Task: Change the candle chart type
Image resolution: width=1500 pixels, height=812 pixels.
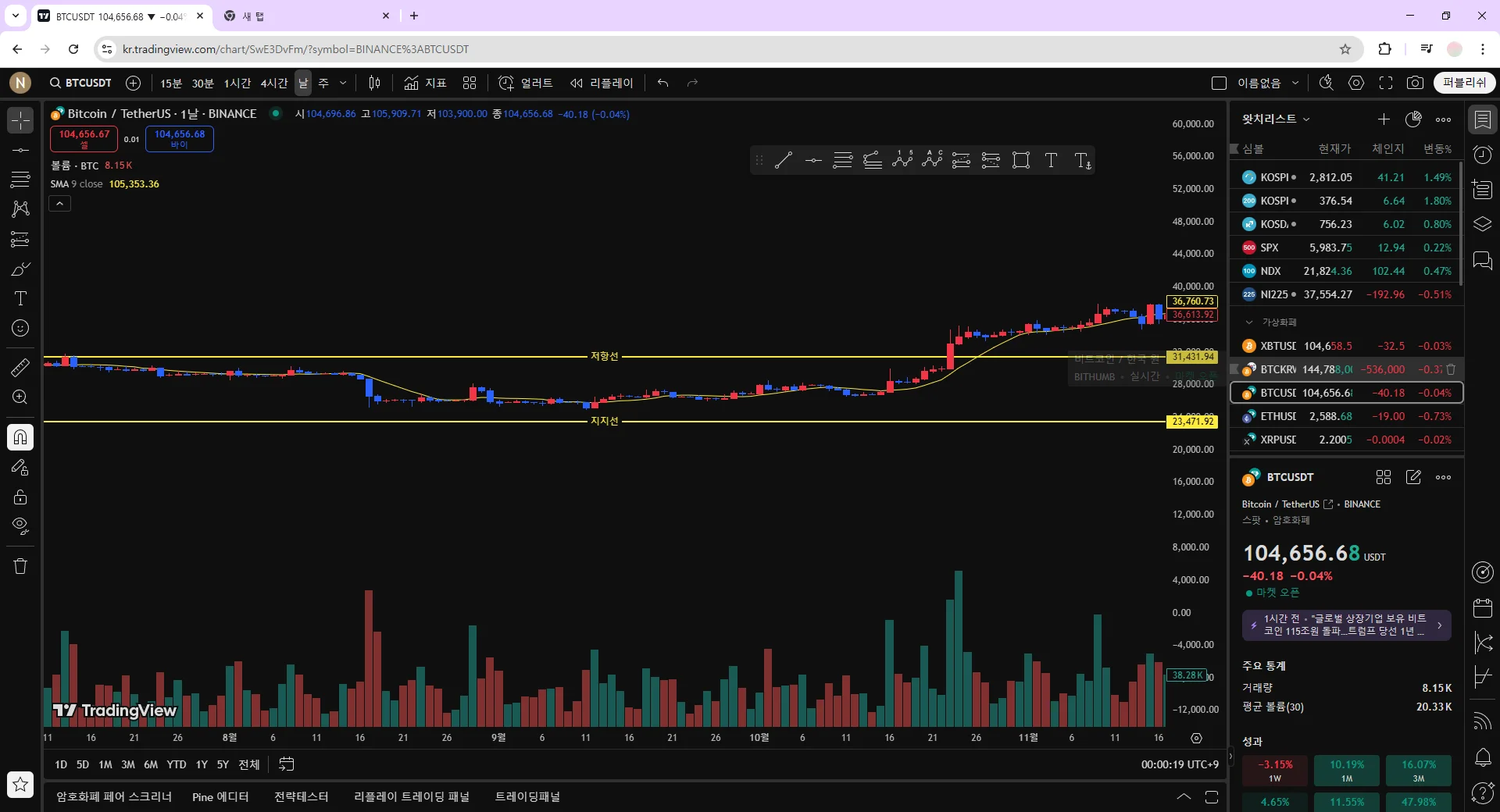Action: coord(375,83)
